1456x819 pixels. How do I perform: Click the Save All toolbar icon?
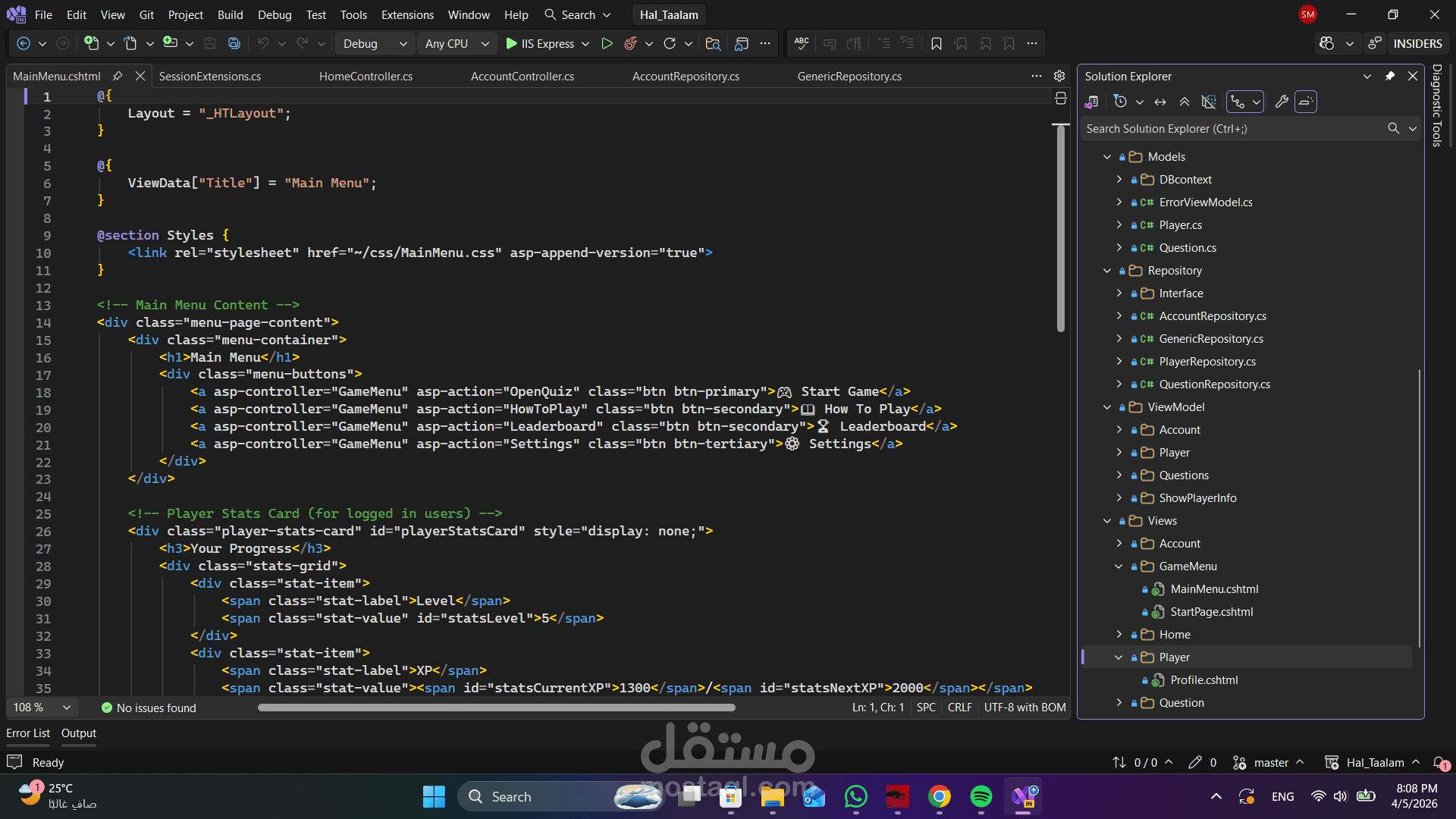[234, 44]
